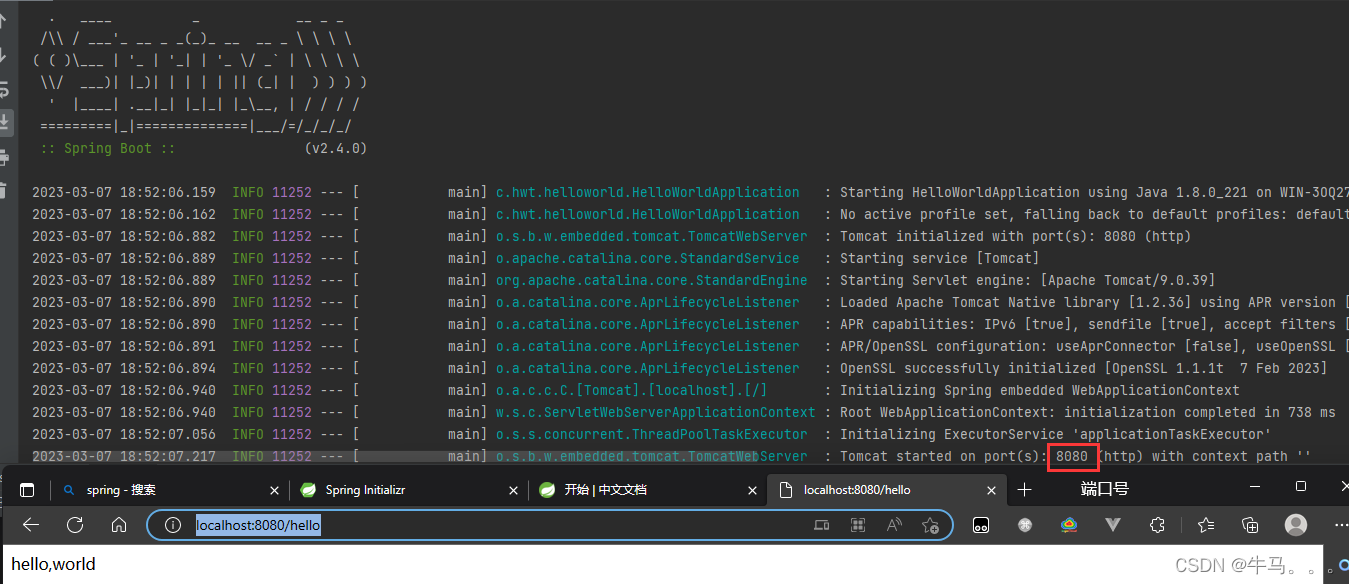Click the "(v2.4.0)" version text
1349x584 pixels.
336,148
